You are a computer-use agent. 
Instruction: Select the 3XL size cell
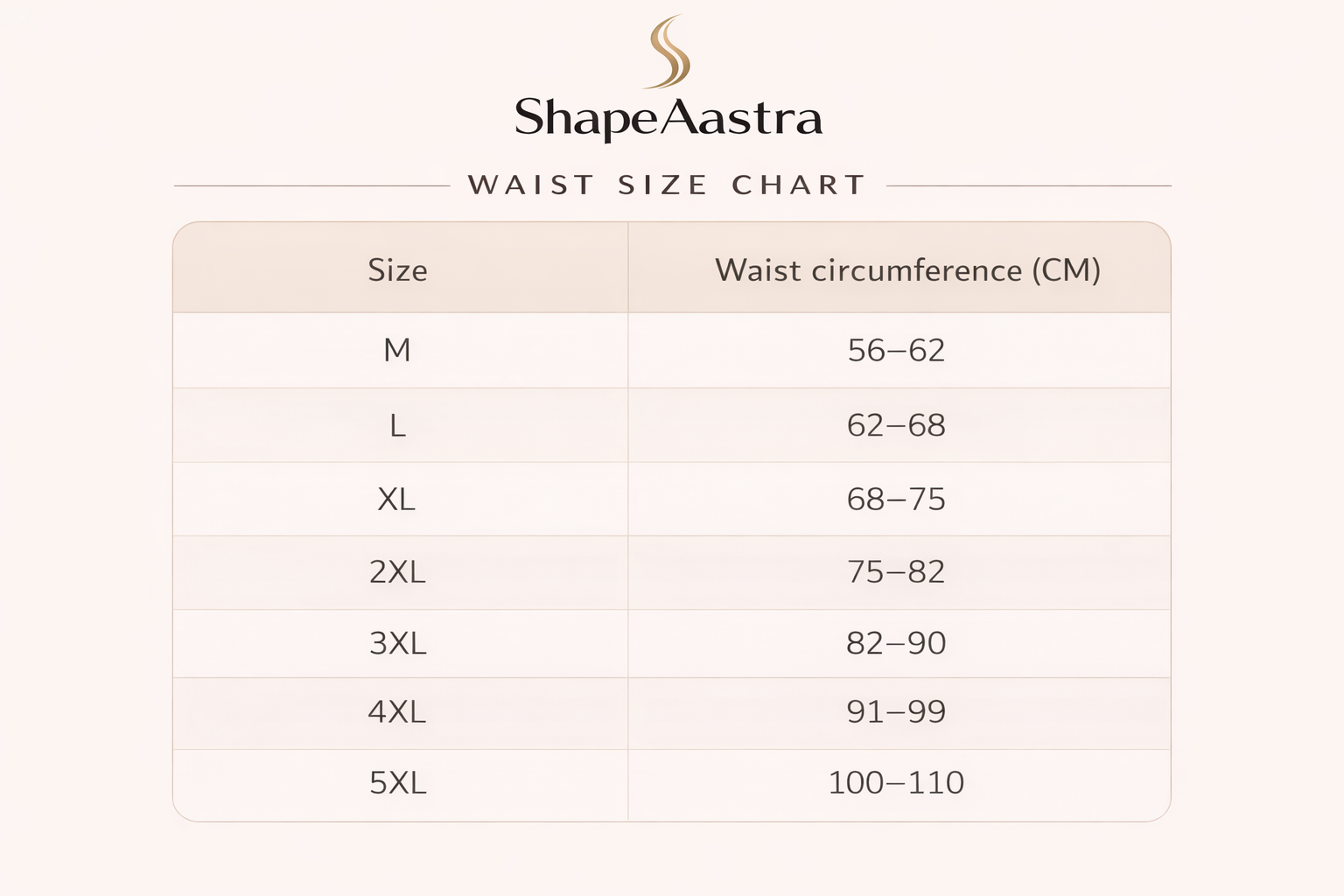pyautogui.click(x=397, y=643)
